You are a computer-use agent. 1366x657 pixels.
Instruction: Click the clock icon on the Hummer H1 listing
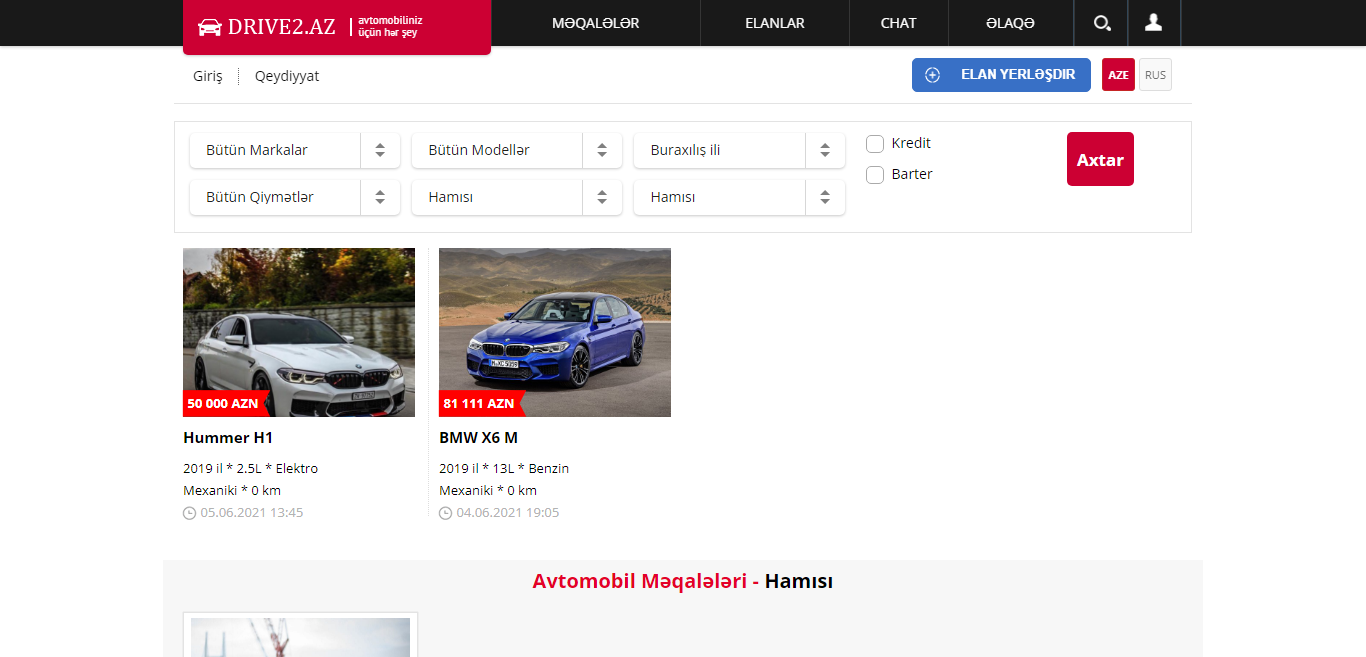click(189, 512)
